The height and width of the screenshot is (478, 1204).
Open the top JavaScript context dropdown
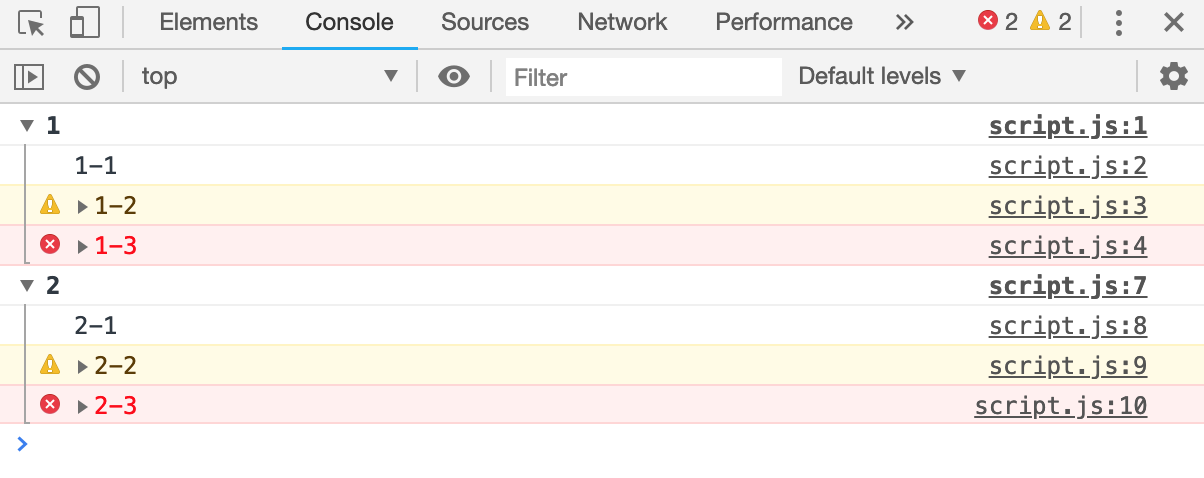pyautogui.click(x=268, y=76)
